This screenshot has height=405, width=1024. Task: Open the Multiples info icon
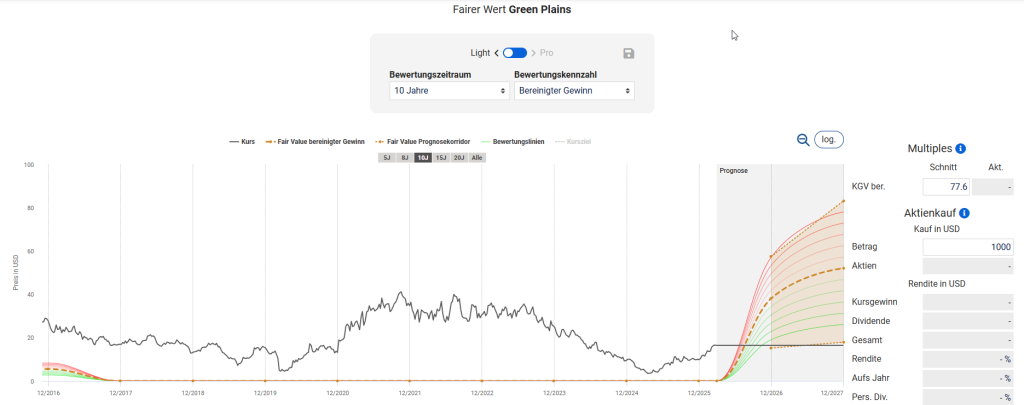(960, 148)
